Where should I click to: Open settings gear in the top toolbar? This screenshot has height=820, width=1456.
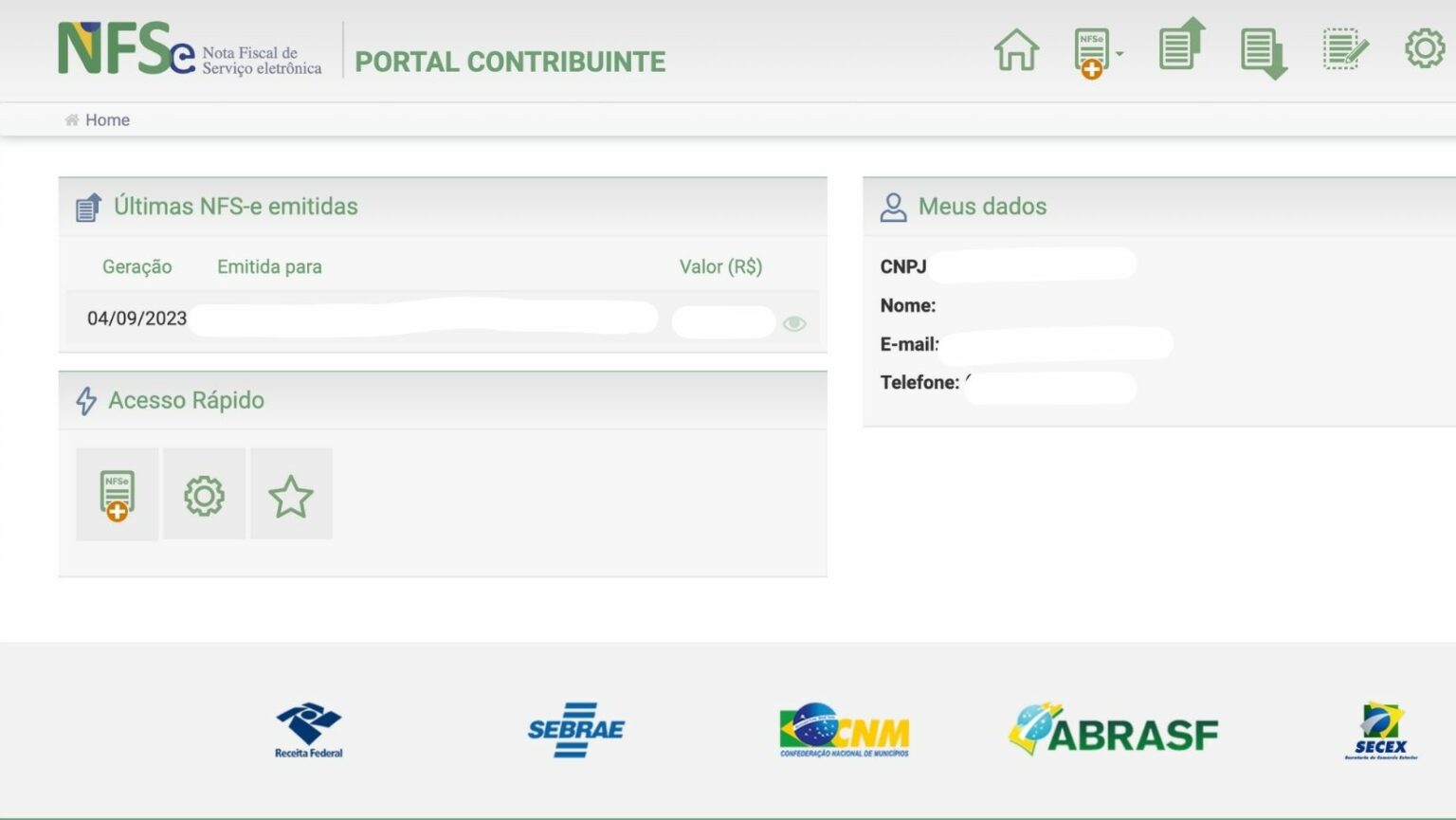coord(1424,48)
